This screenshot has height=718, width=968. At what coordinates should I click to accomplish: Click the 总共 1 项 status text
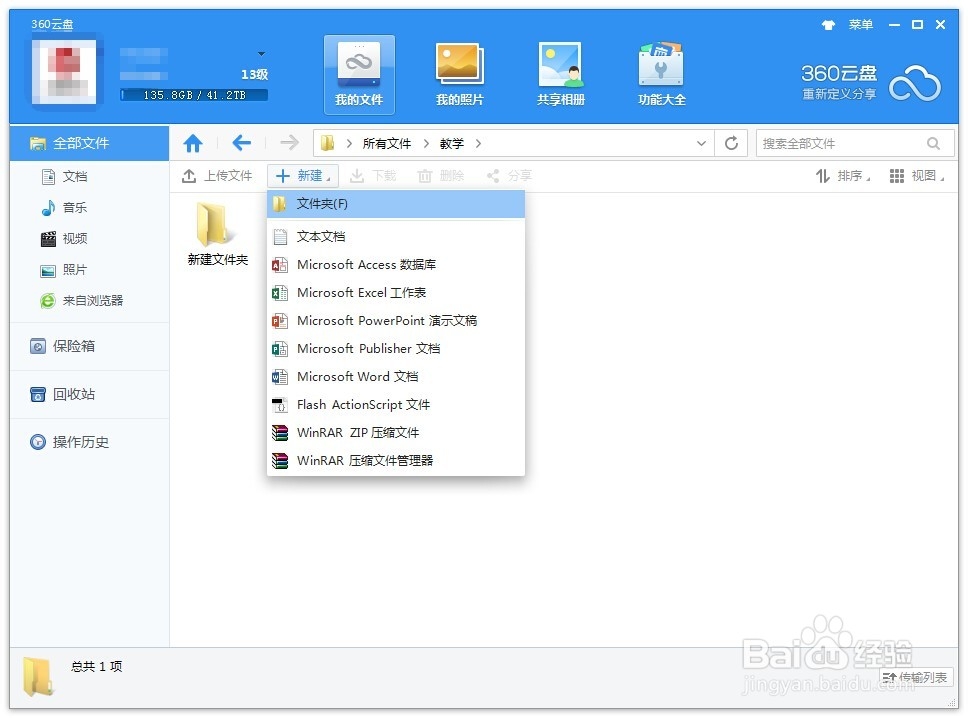(96, 667)
